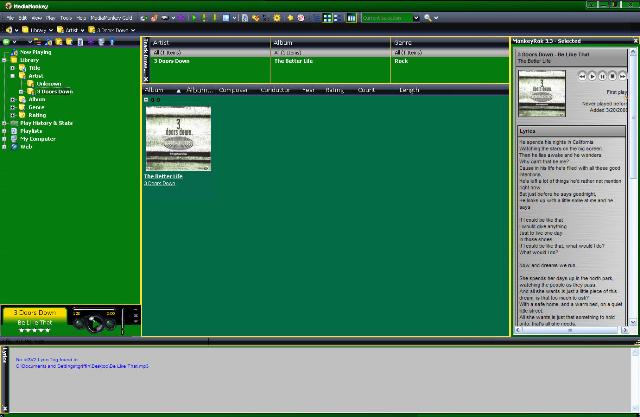Image resolution: width=640 pixels, height=417 pixels.
Task: Click the purple toolbar icon
Action: point(182,18)
